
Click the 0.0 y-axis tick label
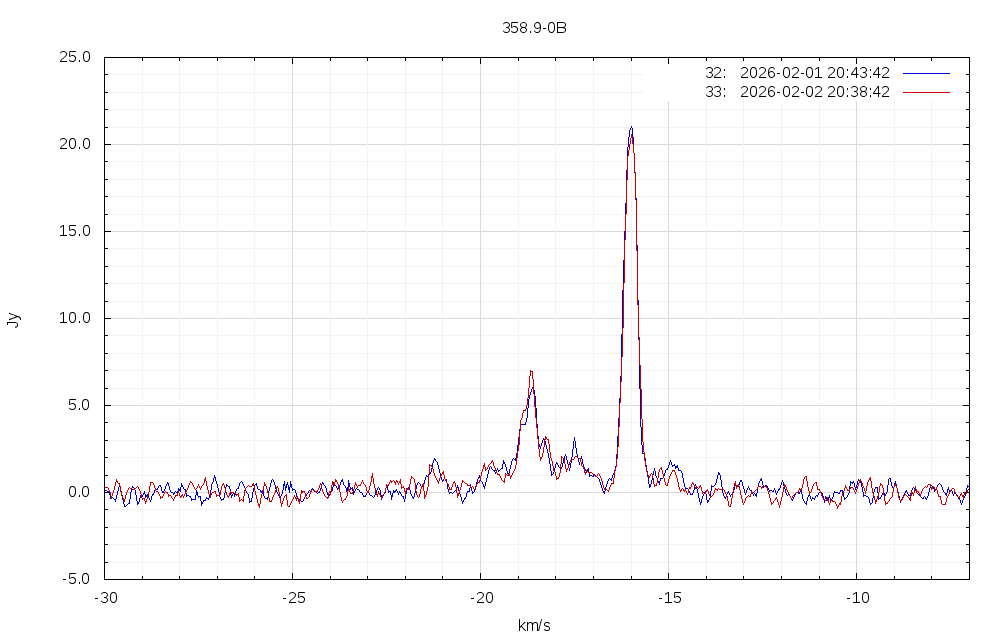[x=79, y=492]
